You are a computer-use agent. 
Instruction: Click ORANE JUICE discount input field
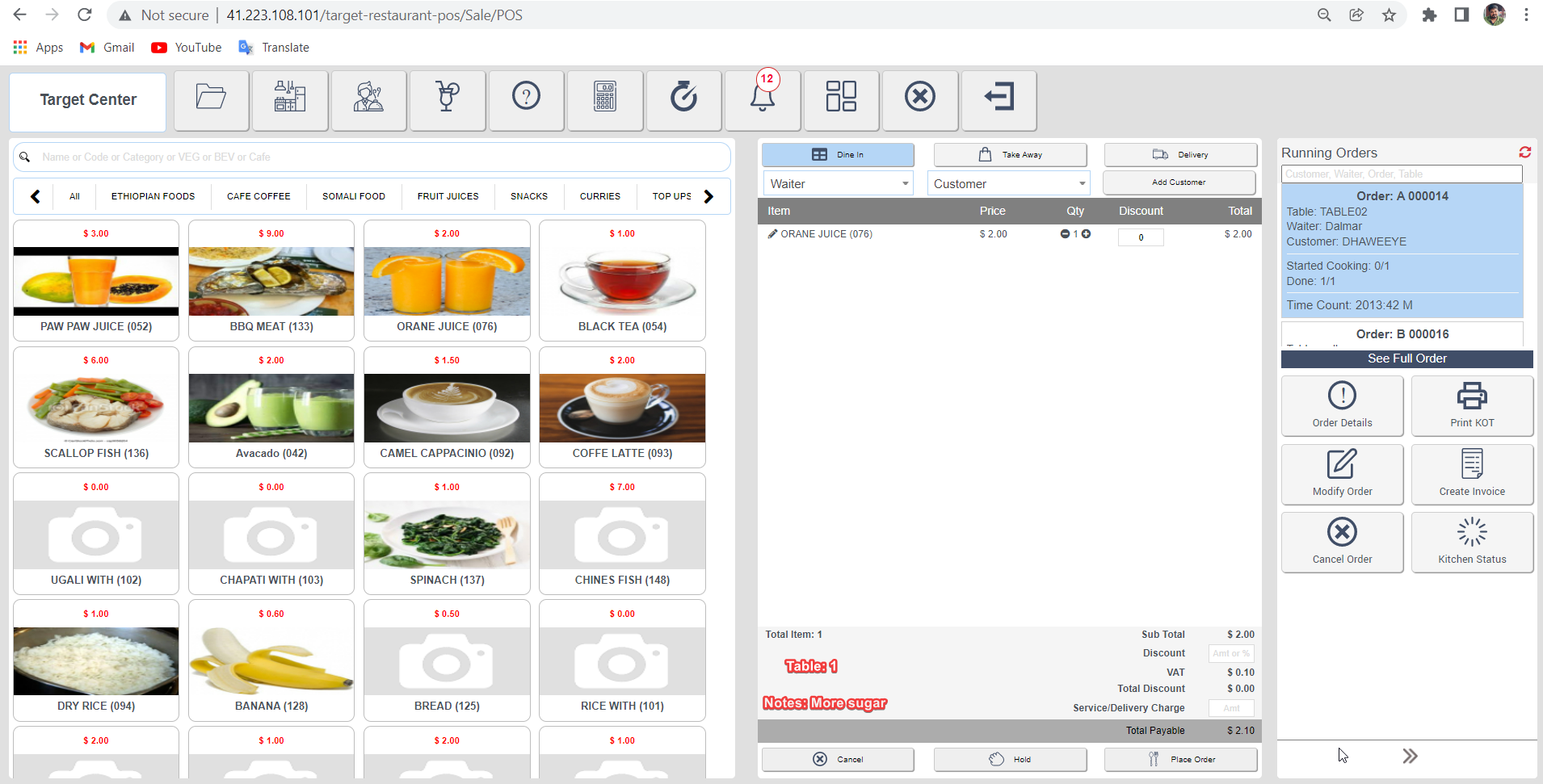[1141, 237]
